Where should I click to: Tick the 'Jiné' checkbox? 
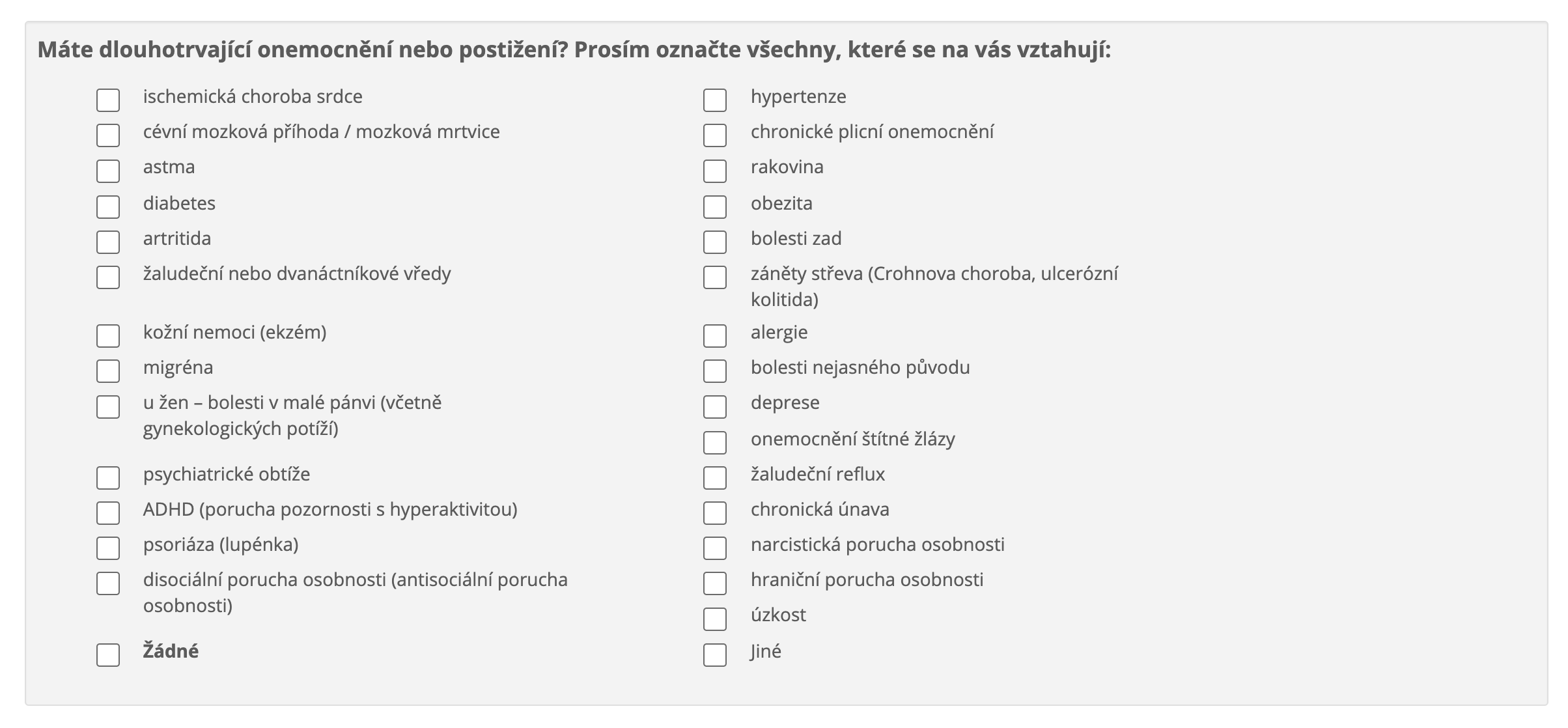715,655
